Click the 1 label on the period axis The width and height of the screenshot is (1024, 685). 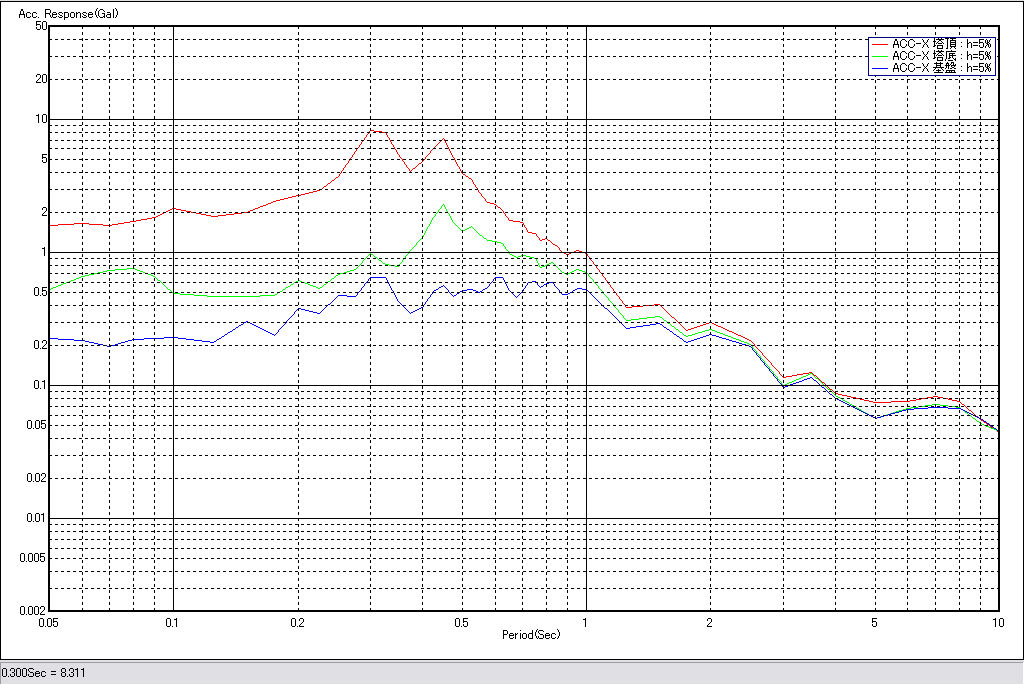pyautogui.click(x=586, y=622)
